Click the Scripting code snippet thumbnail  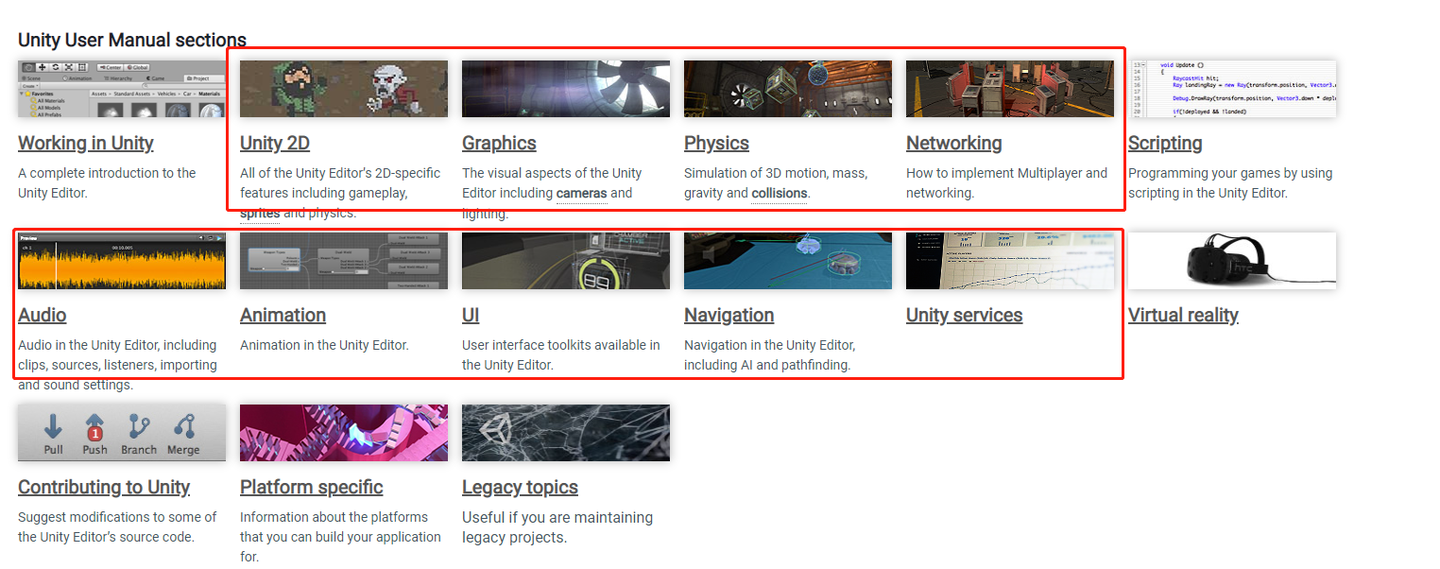[x=1231, y=89]
